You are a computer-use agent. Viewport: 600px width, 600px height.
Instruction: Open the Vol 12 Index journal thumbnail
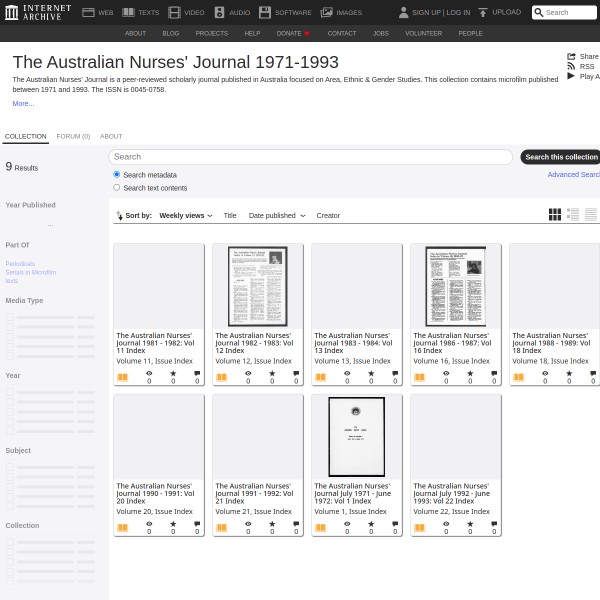pyautogui.click(x=257, y=286)
